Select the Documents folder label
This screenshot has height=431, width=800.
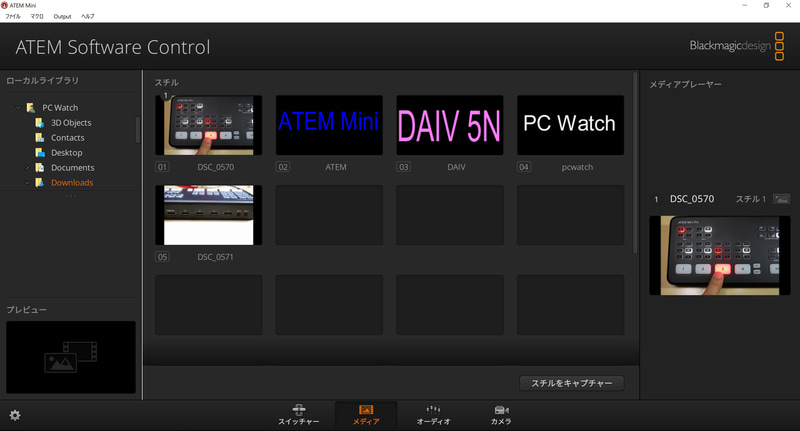(72, 167)
